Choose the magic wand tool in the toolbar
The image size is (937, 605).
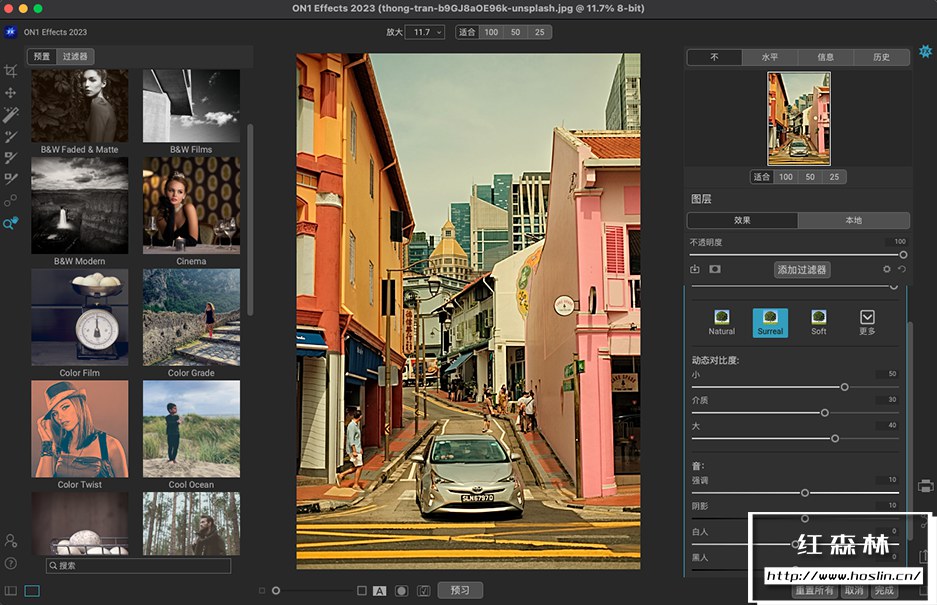tap(11, 115)
